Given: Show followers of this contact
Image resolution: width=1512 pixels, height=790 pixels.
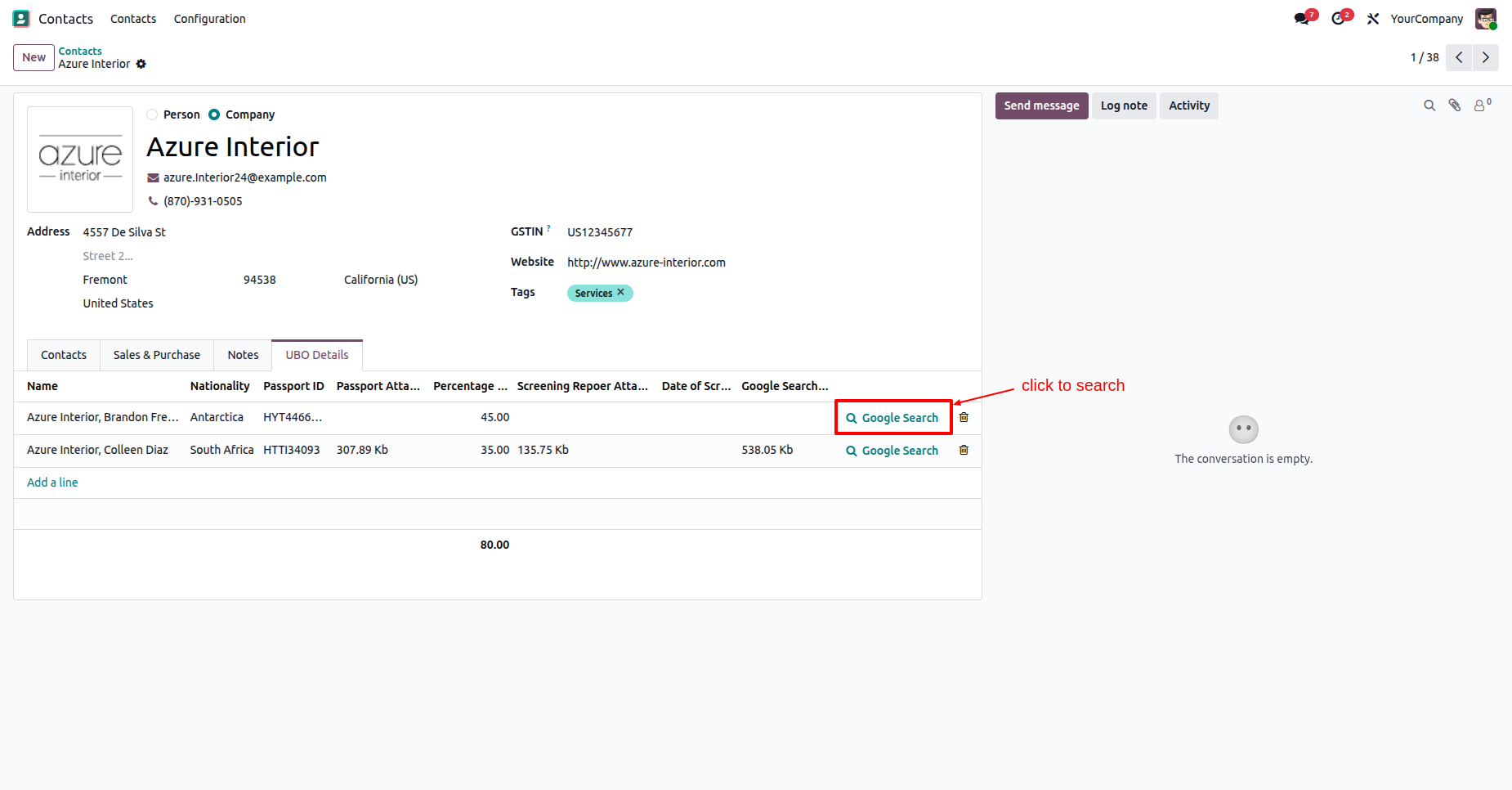Looking at the screenshot, I should click(x=1482, y=105).
